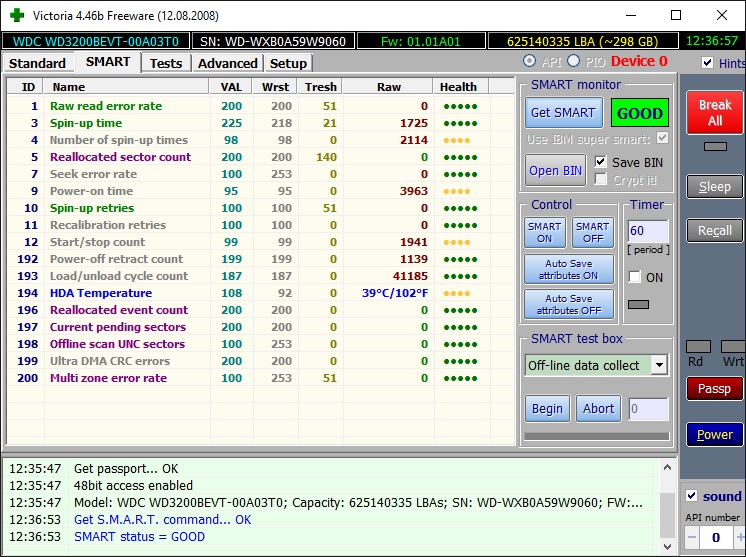Decrease the API number with minus

(x=692, y=538)
